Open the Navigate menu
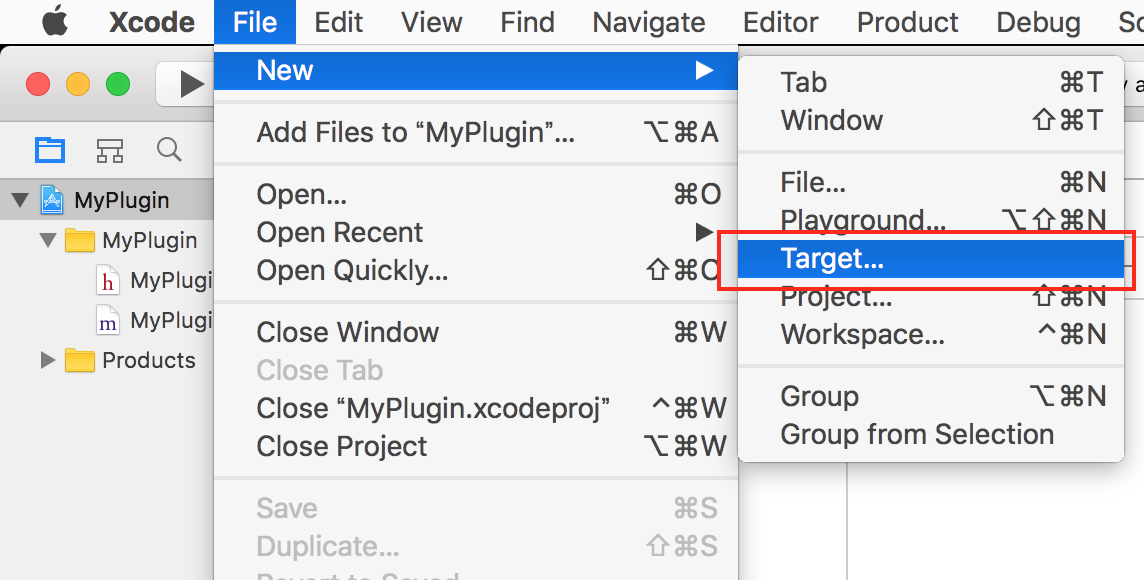 [x=649, y=22]
